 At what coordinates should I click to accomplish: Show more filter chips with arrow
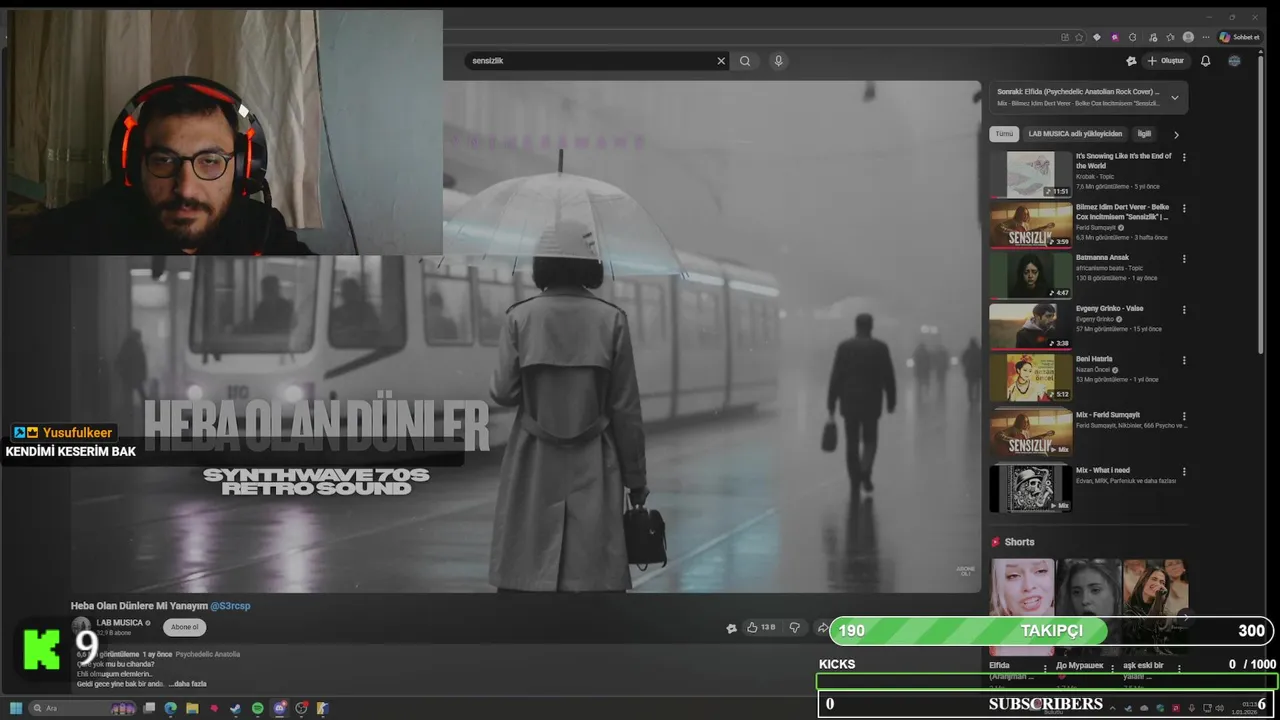point(1176,134)
